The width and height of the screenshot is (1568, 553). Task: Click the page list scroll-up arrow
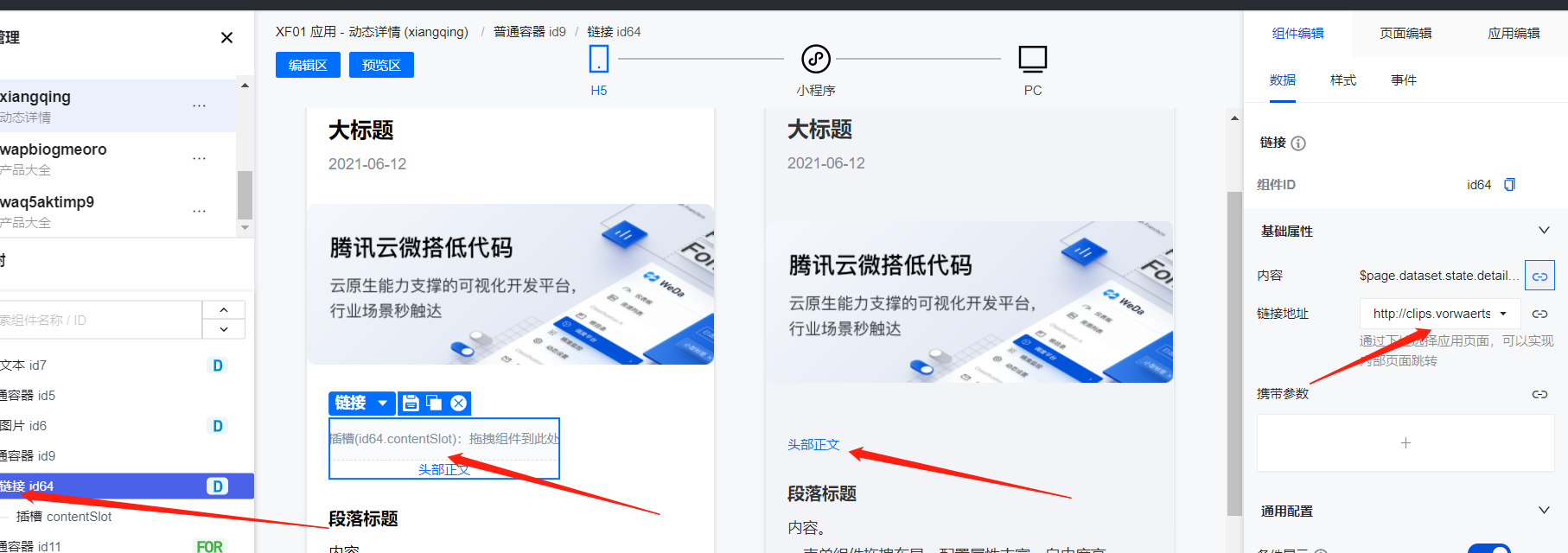pos(245,86)
